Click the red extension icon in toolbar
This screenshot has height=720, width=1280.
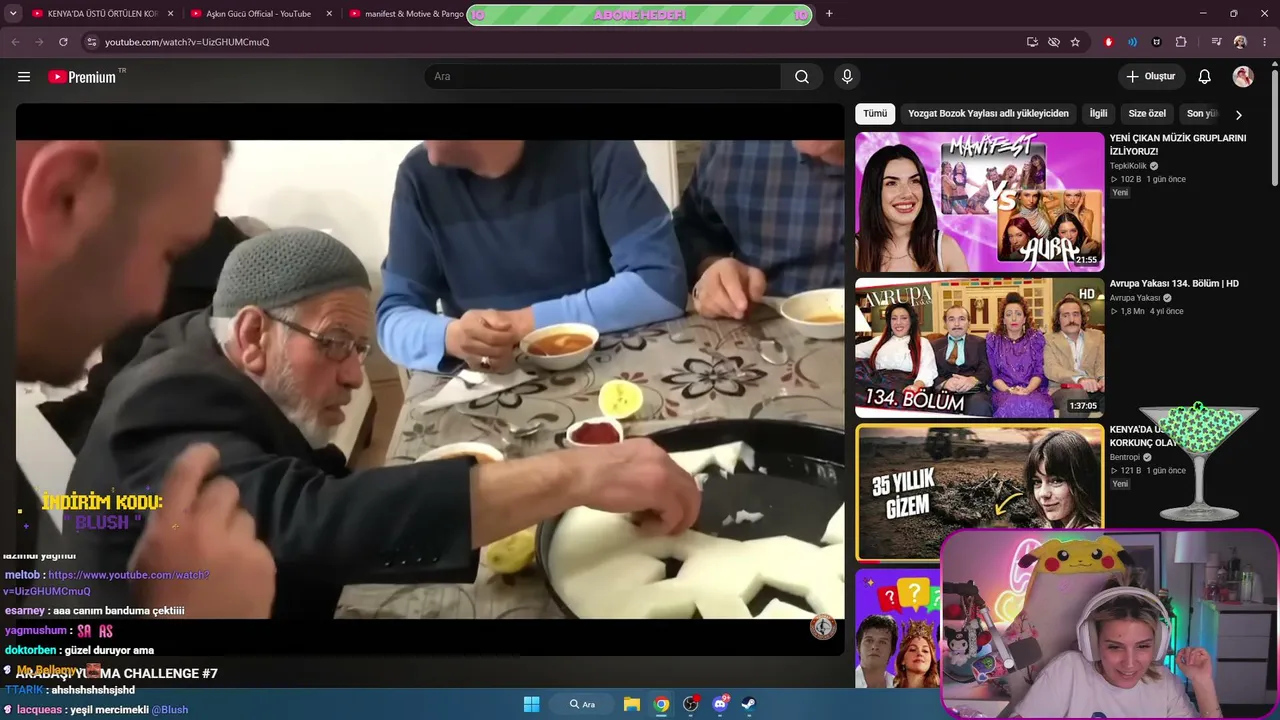click(1108, 42)
